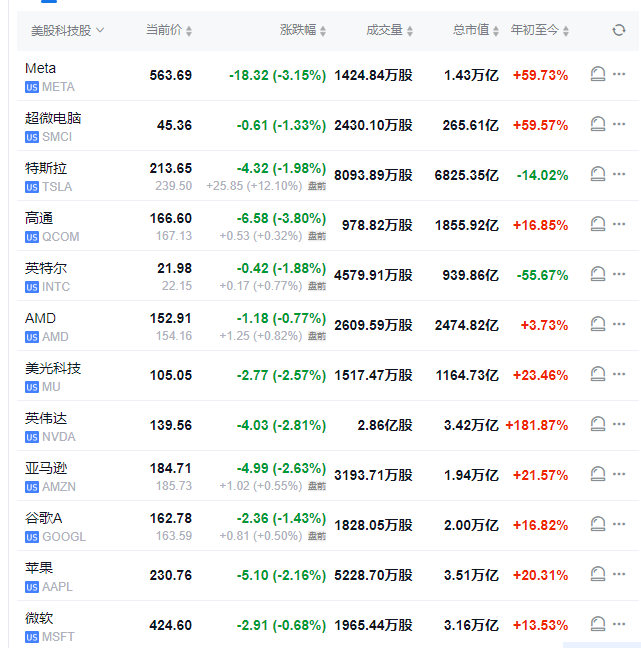Click the current price 563.69

pyautogui.click(x=171, y=75)
